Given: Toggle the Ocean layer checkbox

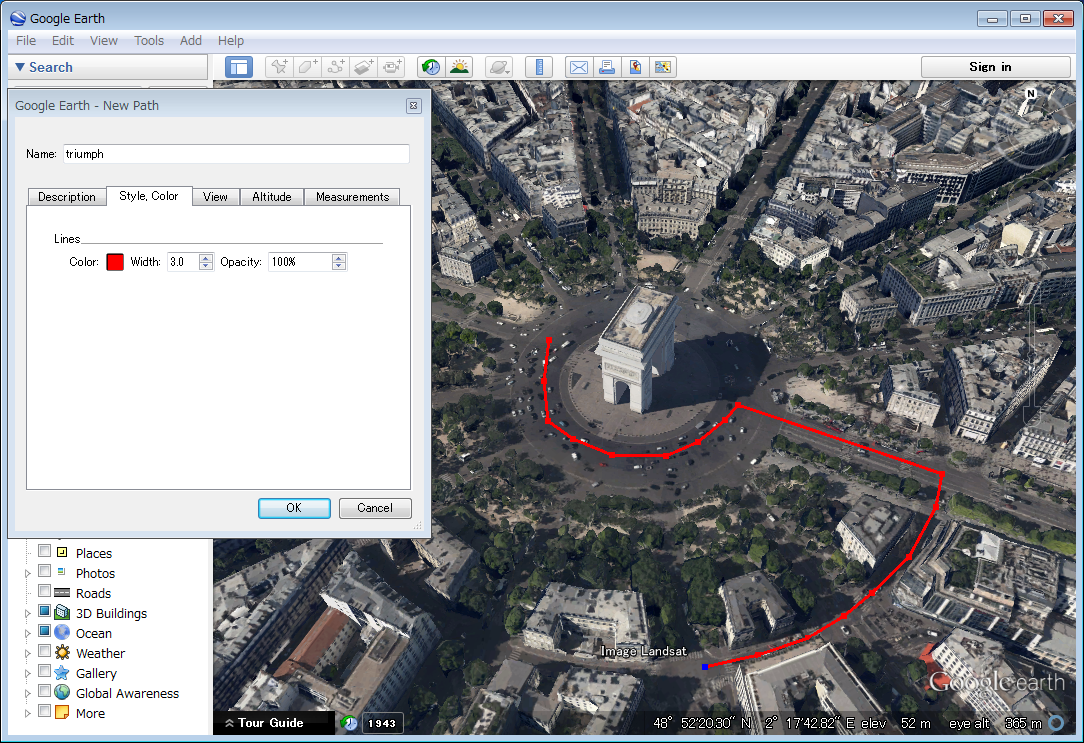Looking at the screenshot, I should point(45,631).
